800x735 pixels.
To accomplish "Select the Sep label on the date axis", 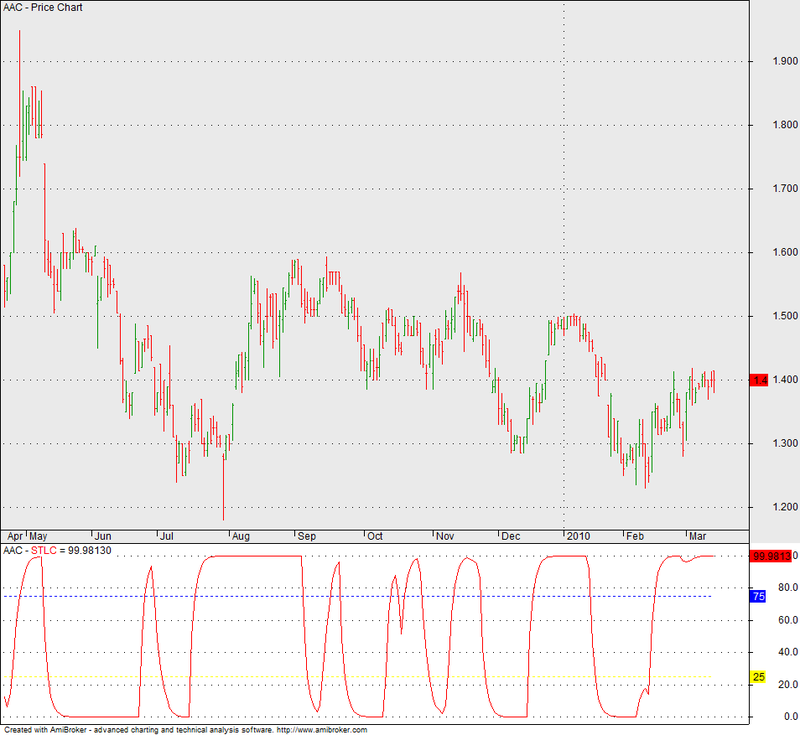I will [307, 536].
